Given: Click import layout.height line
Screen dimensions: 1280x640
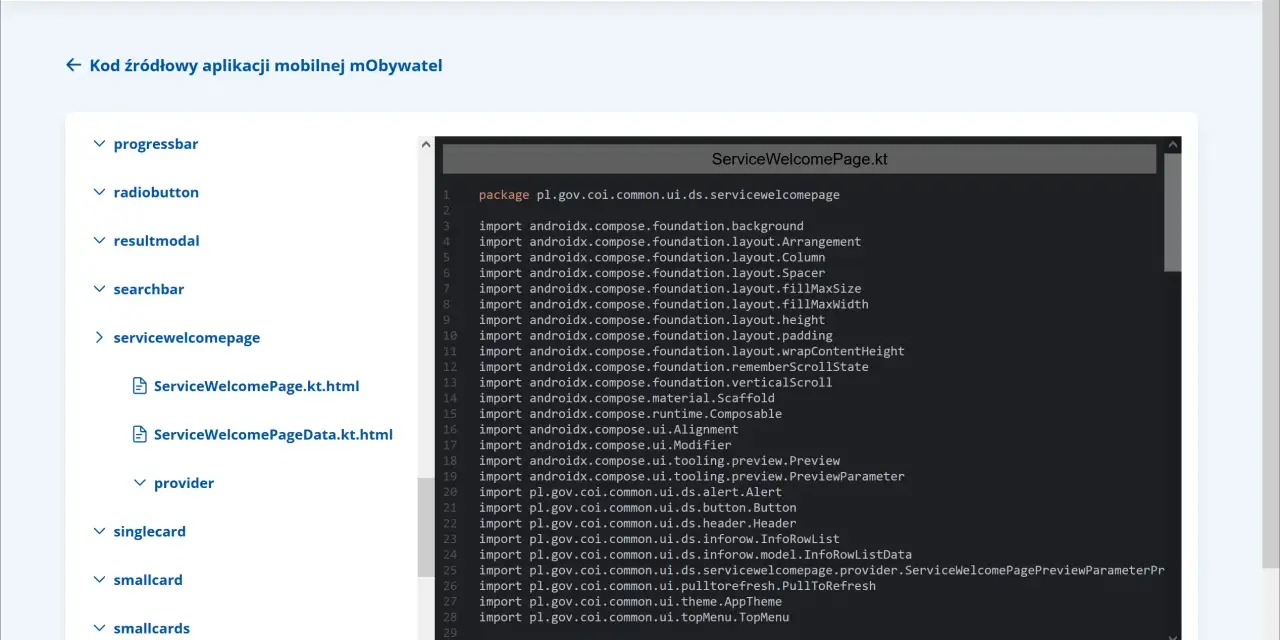Looking at the screenshot, I should (x=652, y=320).
